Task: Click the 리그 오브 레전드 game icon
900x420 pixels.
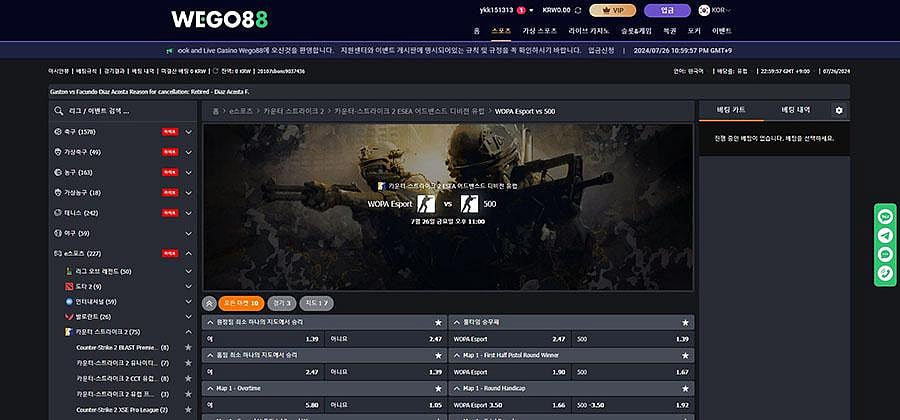Action: (x=69, y=271)
